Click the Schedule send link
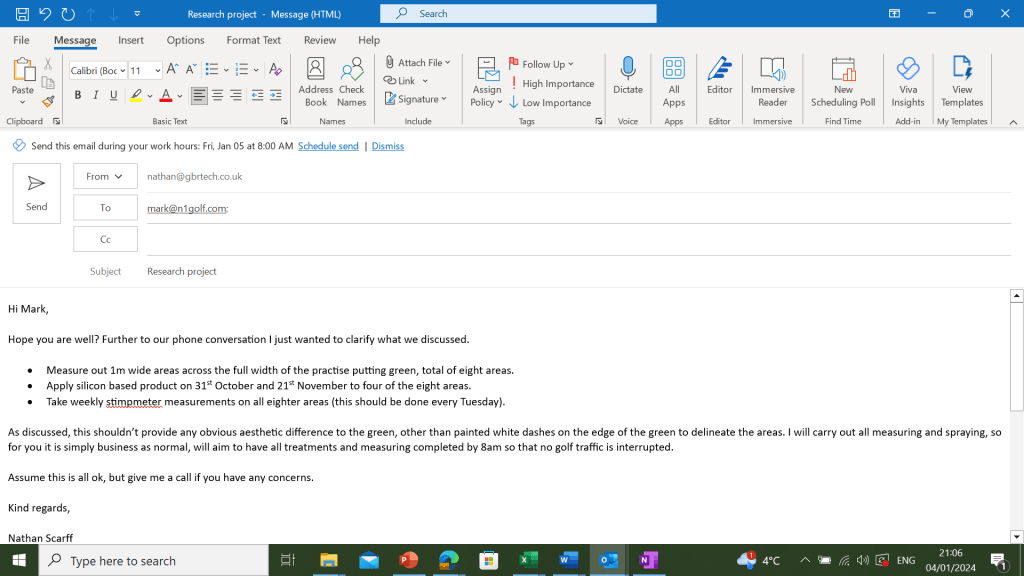 click(x=328, y=146)
